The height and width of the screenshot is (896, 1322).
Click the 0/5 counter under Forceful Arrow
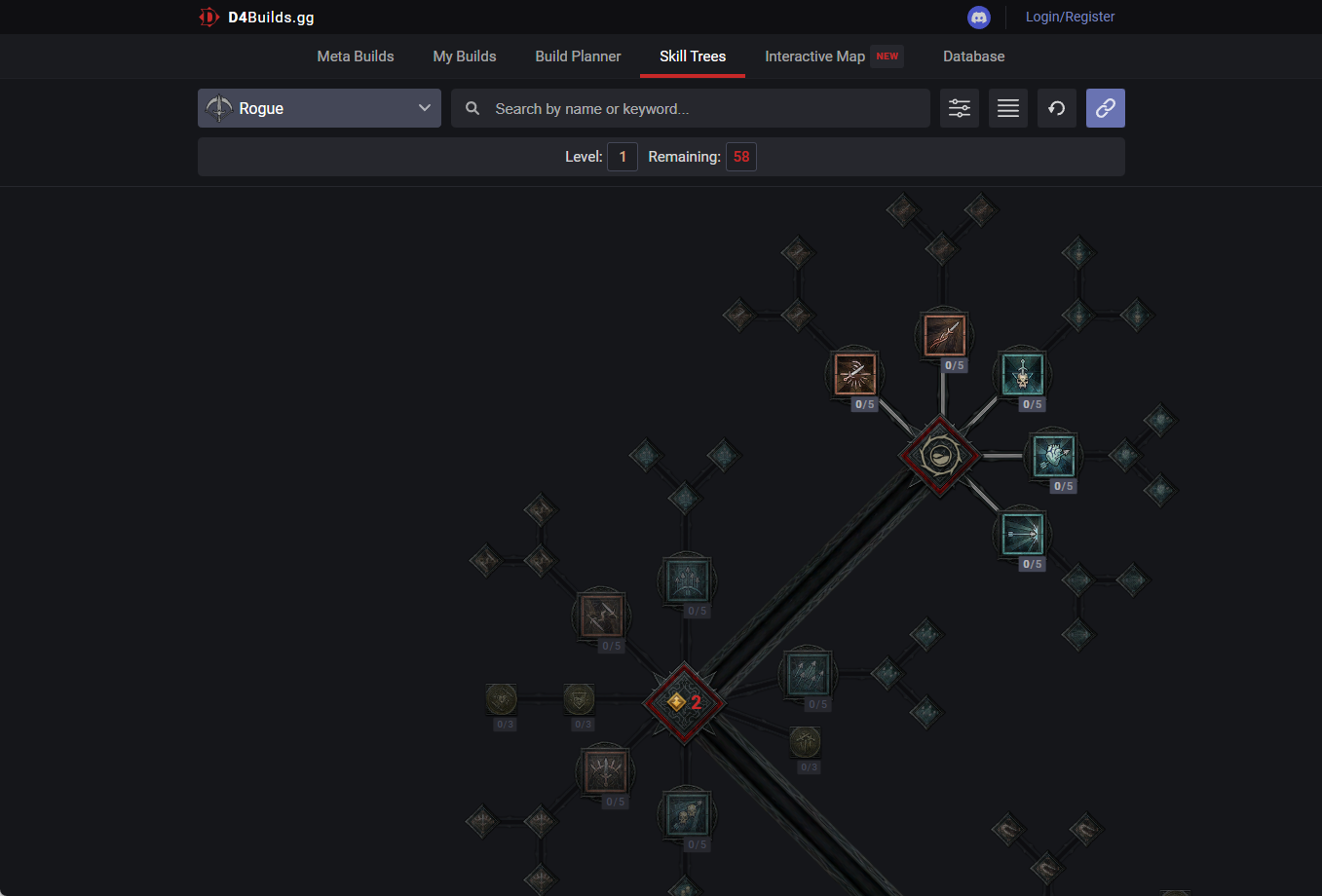pyautogui.click(x=1033, y=564)
